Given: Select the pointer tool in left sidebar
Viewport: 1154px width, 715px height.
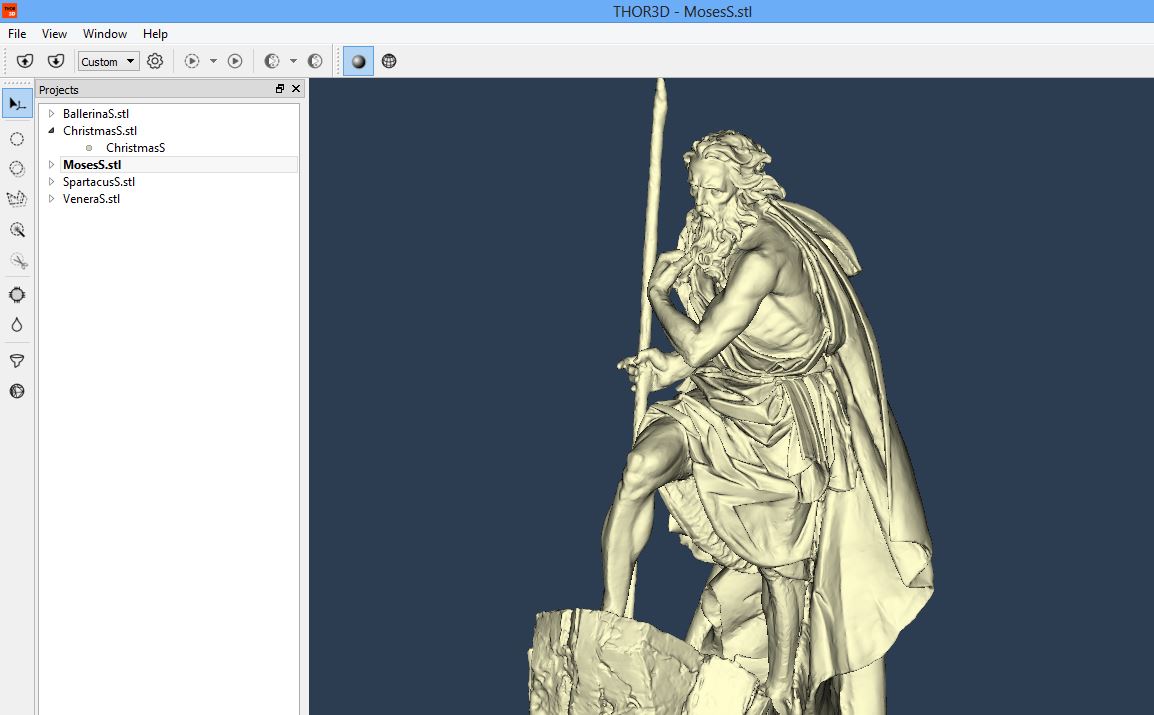Looking at the screenshot, I should (x=17, y=103).
